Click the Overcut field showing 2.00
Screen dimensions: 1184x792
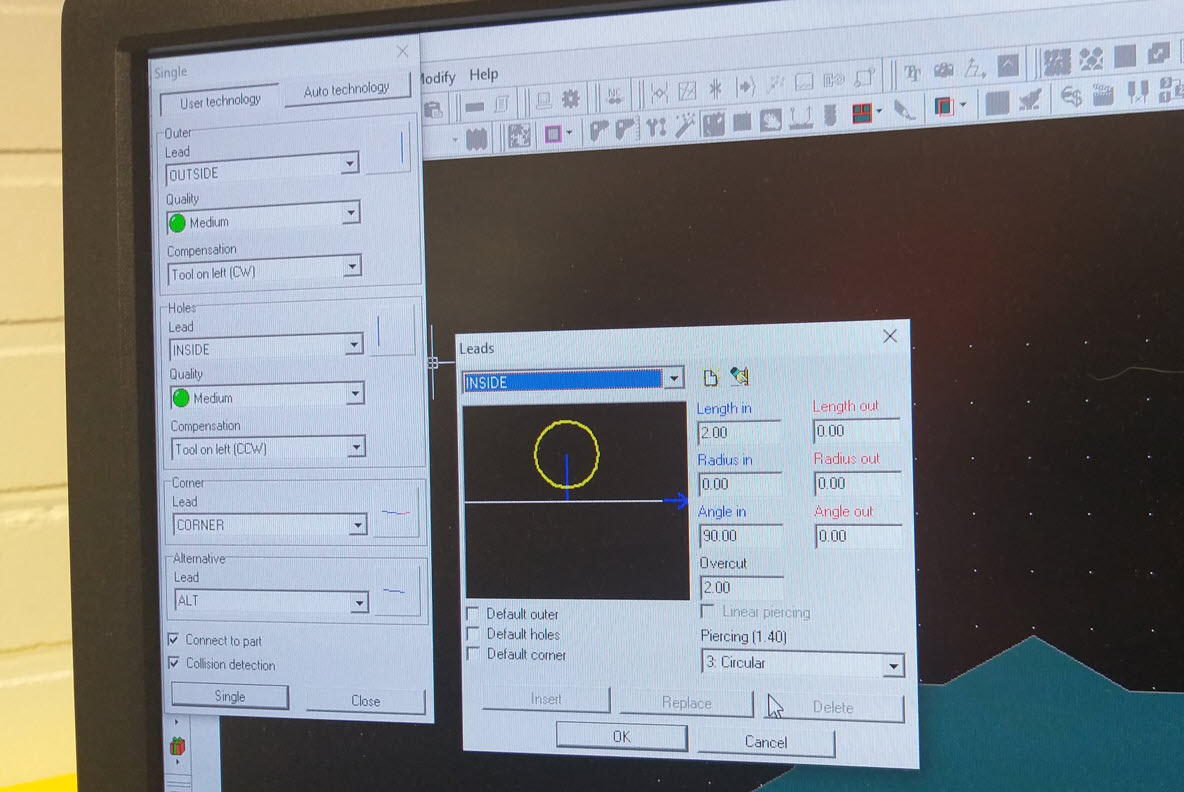[x=742, y=587]
